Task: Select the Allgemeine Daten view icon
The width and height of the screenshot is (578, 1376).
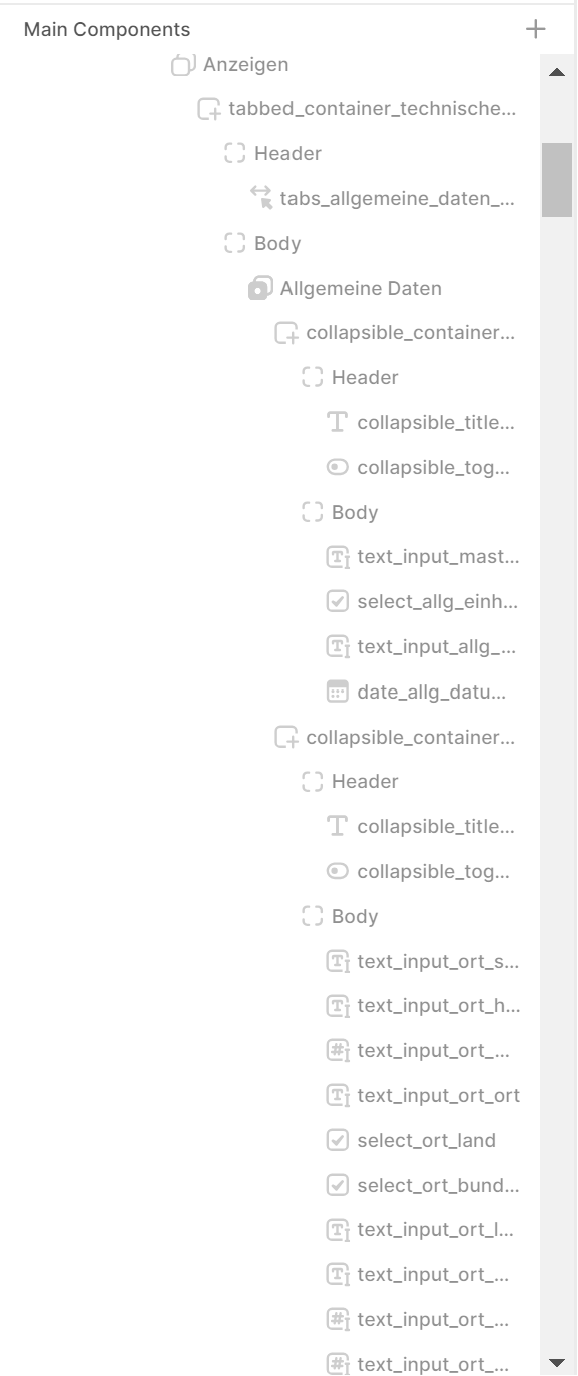Action: [260, 288]
